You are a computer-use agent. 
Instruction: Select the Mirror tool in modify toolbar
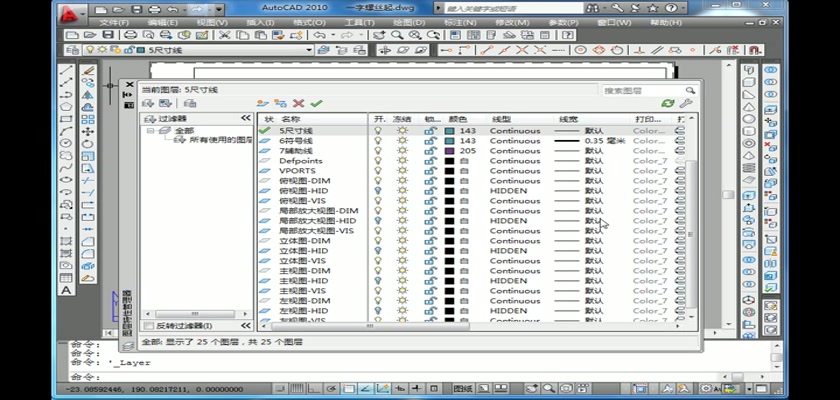[x=88, y=95]
